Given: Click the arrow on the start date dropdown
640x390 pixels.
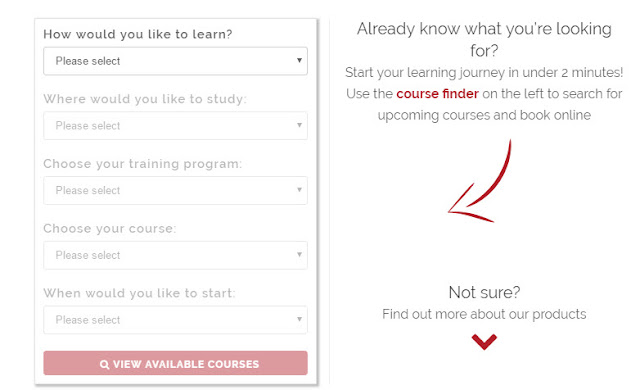Looking at the screenshot, I should [299, 319].
